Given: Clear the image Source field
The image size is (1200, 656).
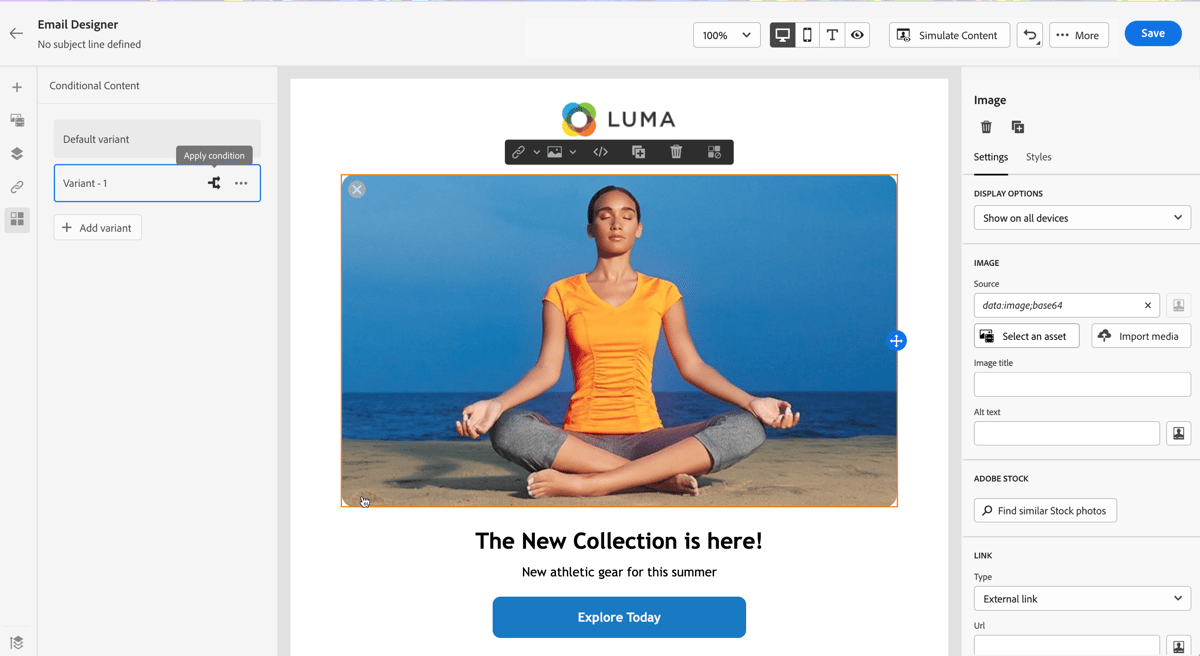Looking at the screenshot, I should [1147, 305].
